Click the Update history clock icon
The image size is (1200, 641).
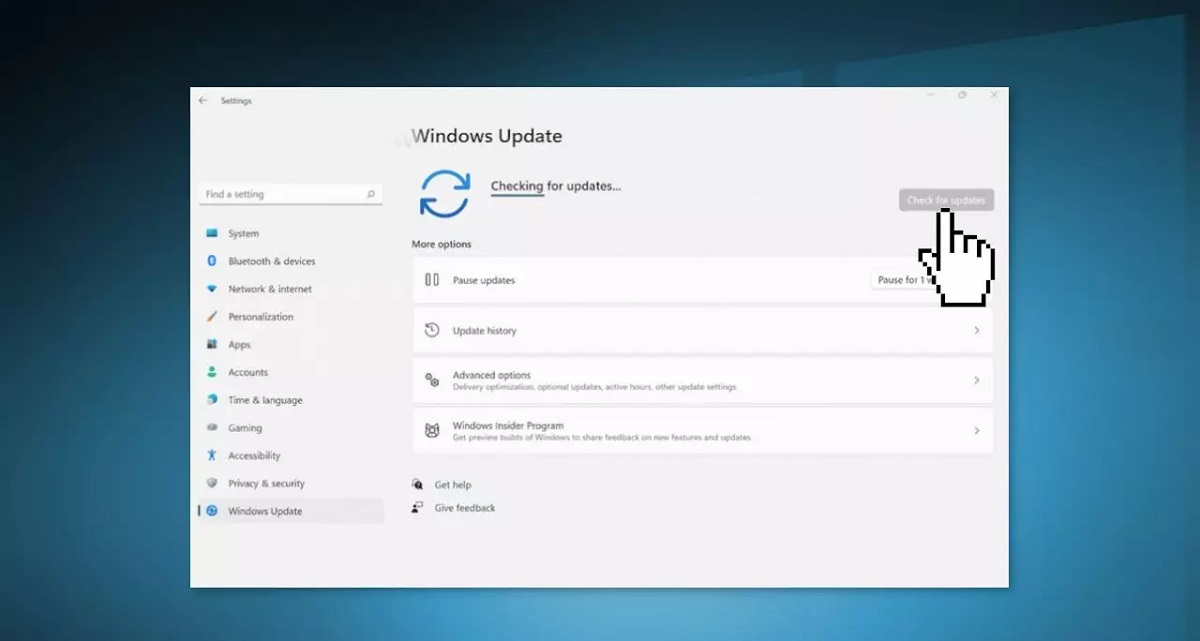432,330
